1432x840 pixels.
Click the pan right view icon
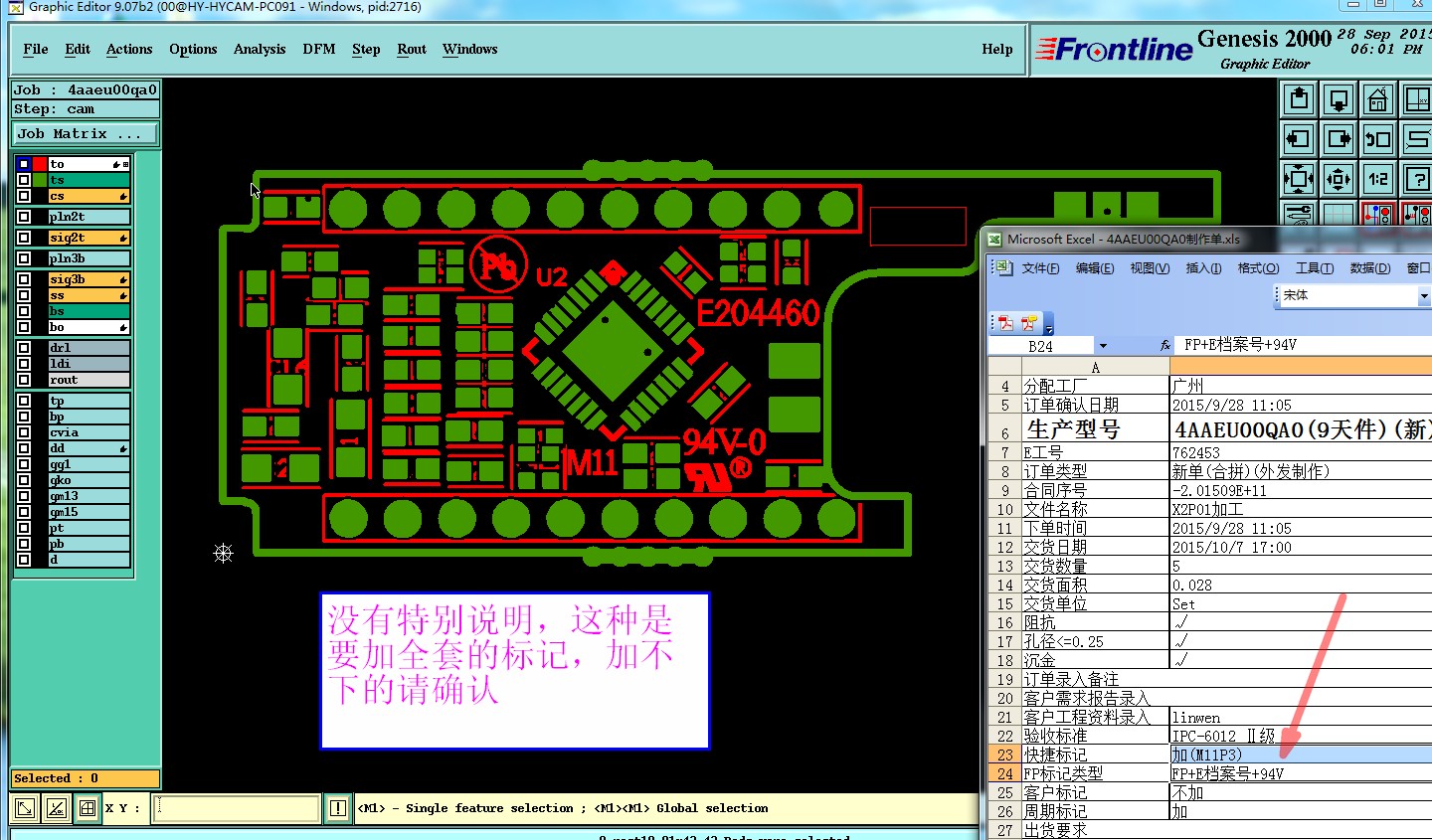[1339, 139]
